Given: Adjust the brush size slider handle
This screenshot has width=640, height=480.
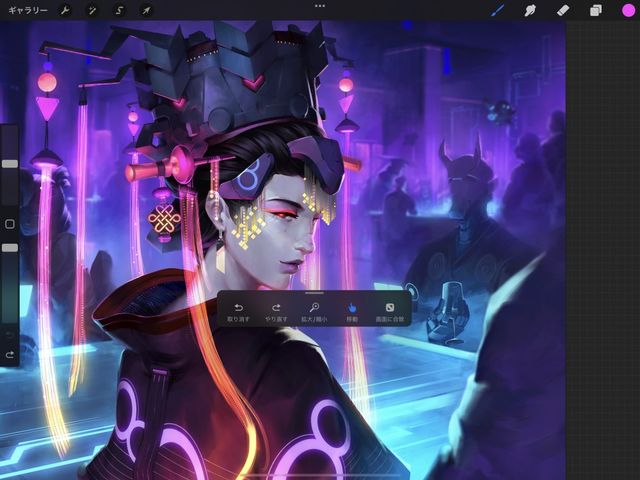Looking at the screenshot, I should coord(10,164).
